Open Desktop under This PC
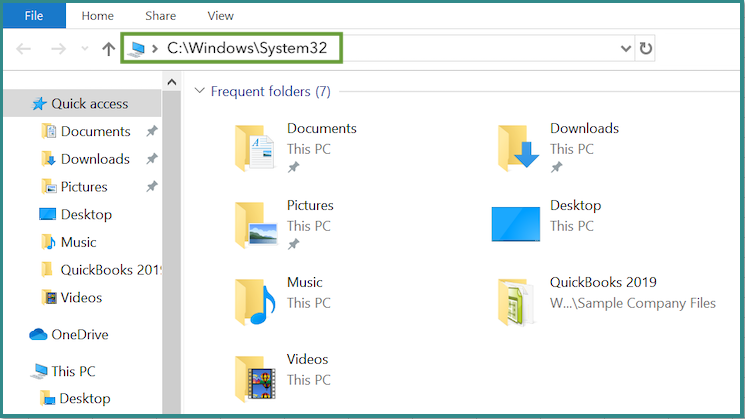Screen dimensions: 745x419 tap(85, 398)
